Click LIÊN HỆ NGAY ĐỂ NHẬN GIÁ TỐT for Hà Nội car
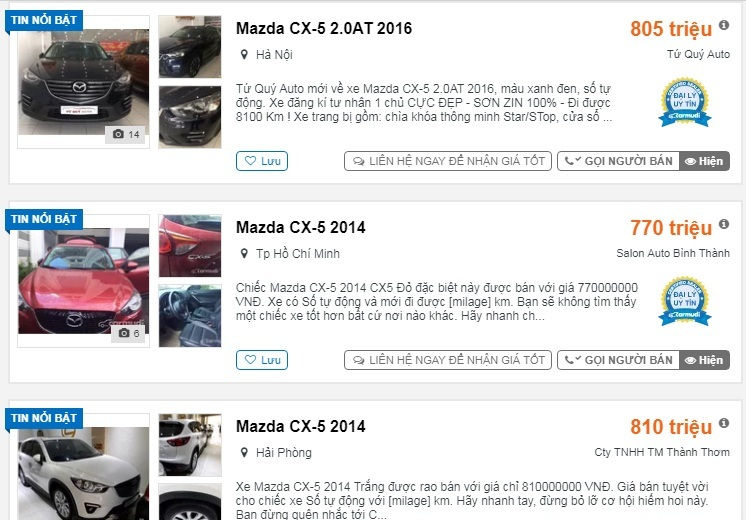The image size is (746, 520). (x=448, y=161)
